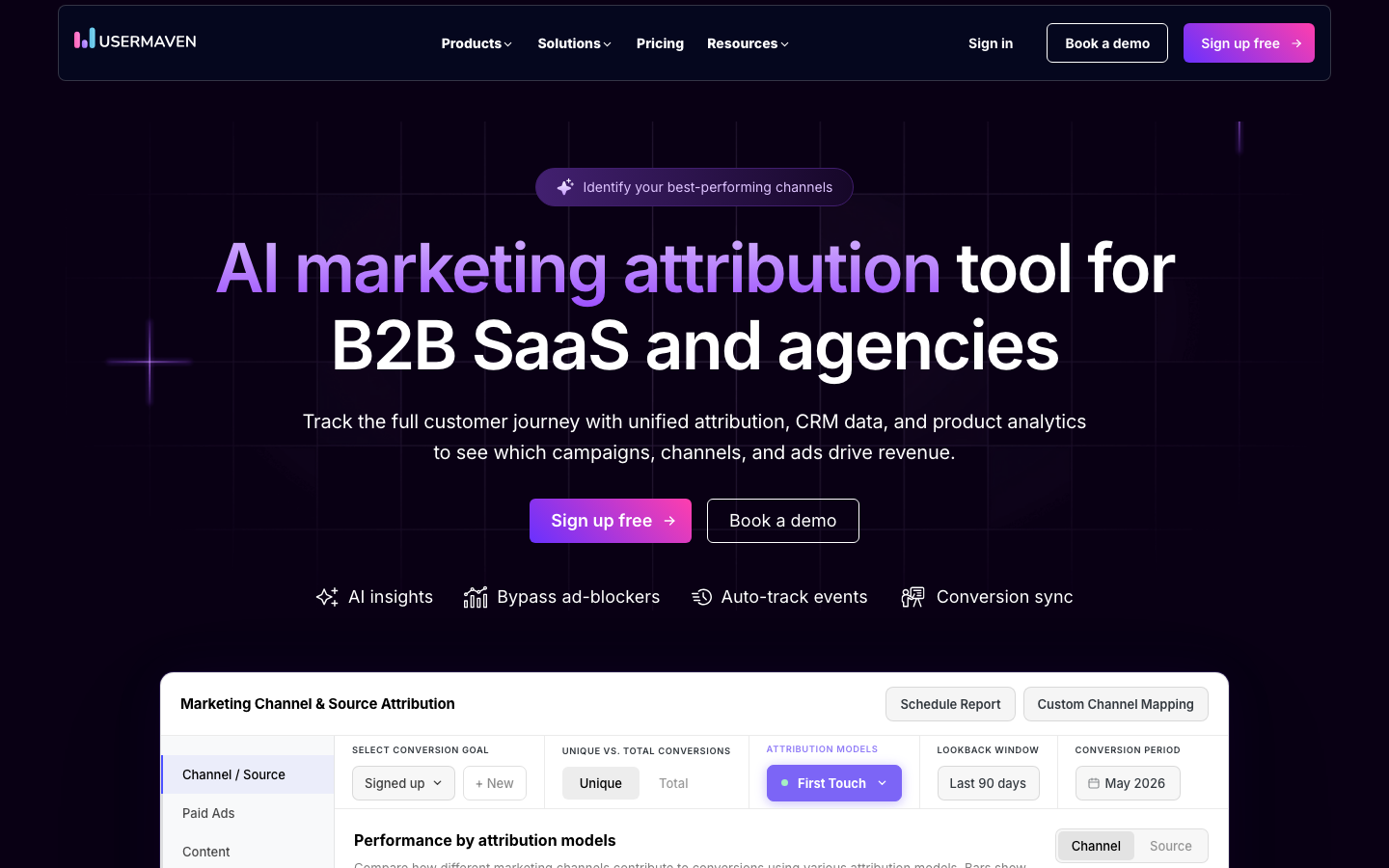1389x868 pixels.
Task: Click the Schedule Report button
Action: click(950, 704)
